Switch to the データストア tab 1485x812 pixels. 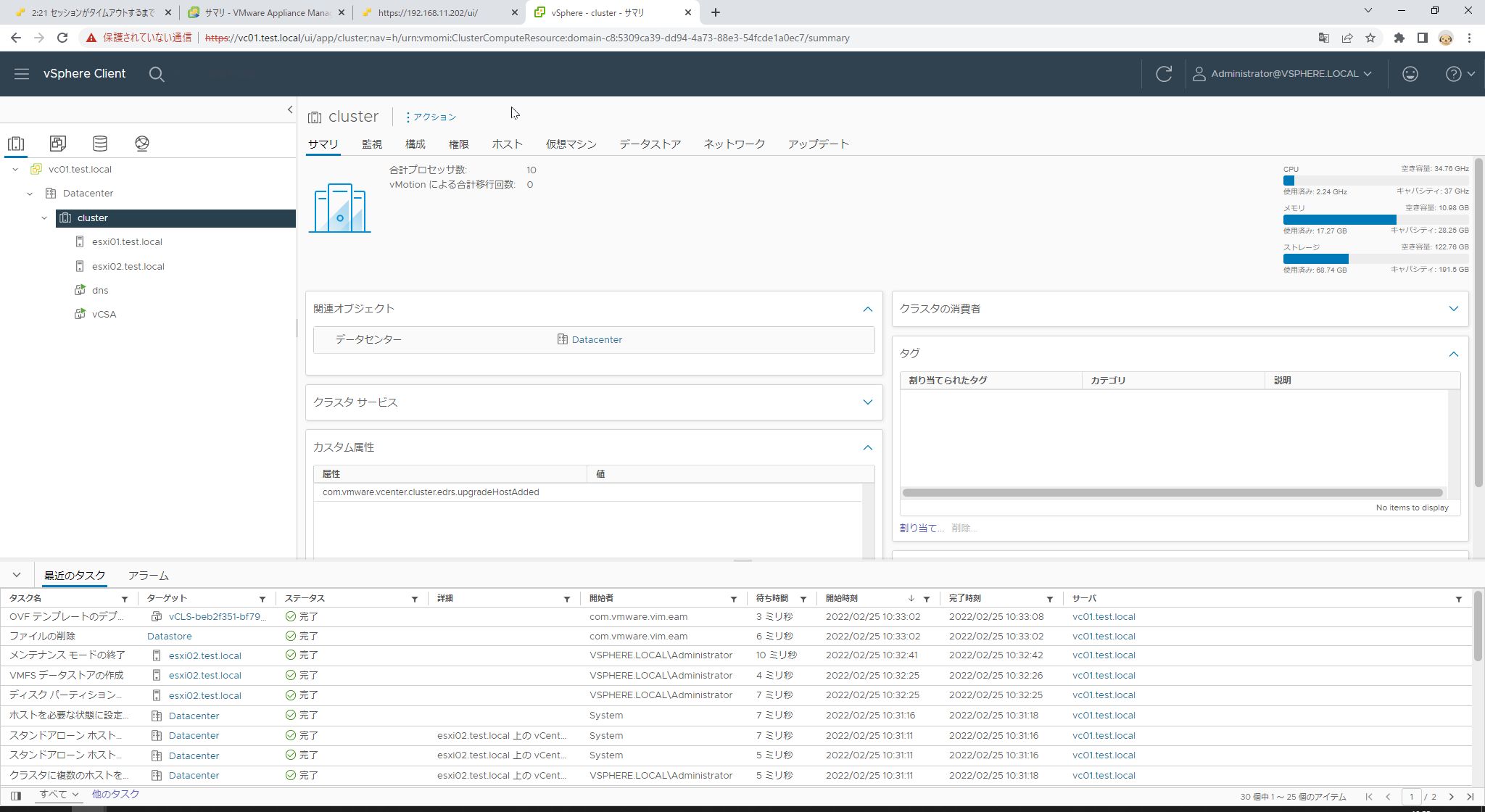click(650, 144)
